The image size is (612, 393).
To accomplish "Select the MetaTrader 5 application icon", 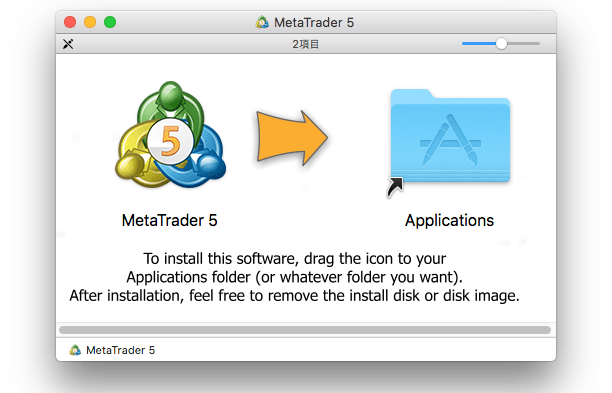I will click(170, 135).
